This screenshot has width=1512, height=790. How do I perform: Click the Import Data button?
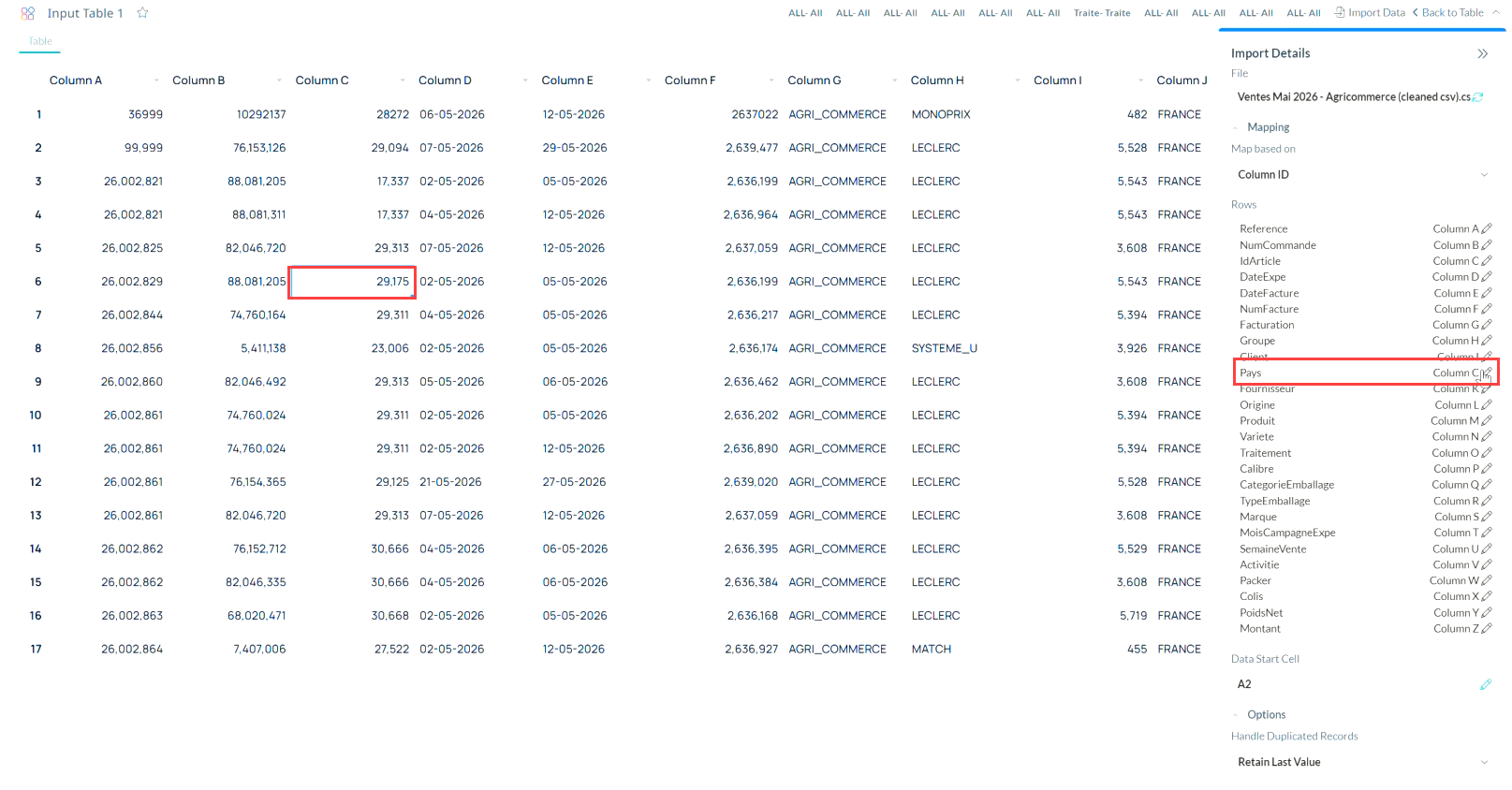[1370, 13]
